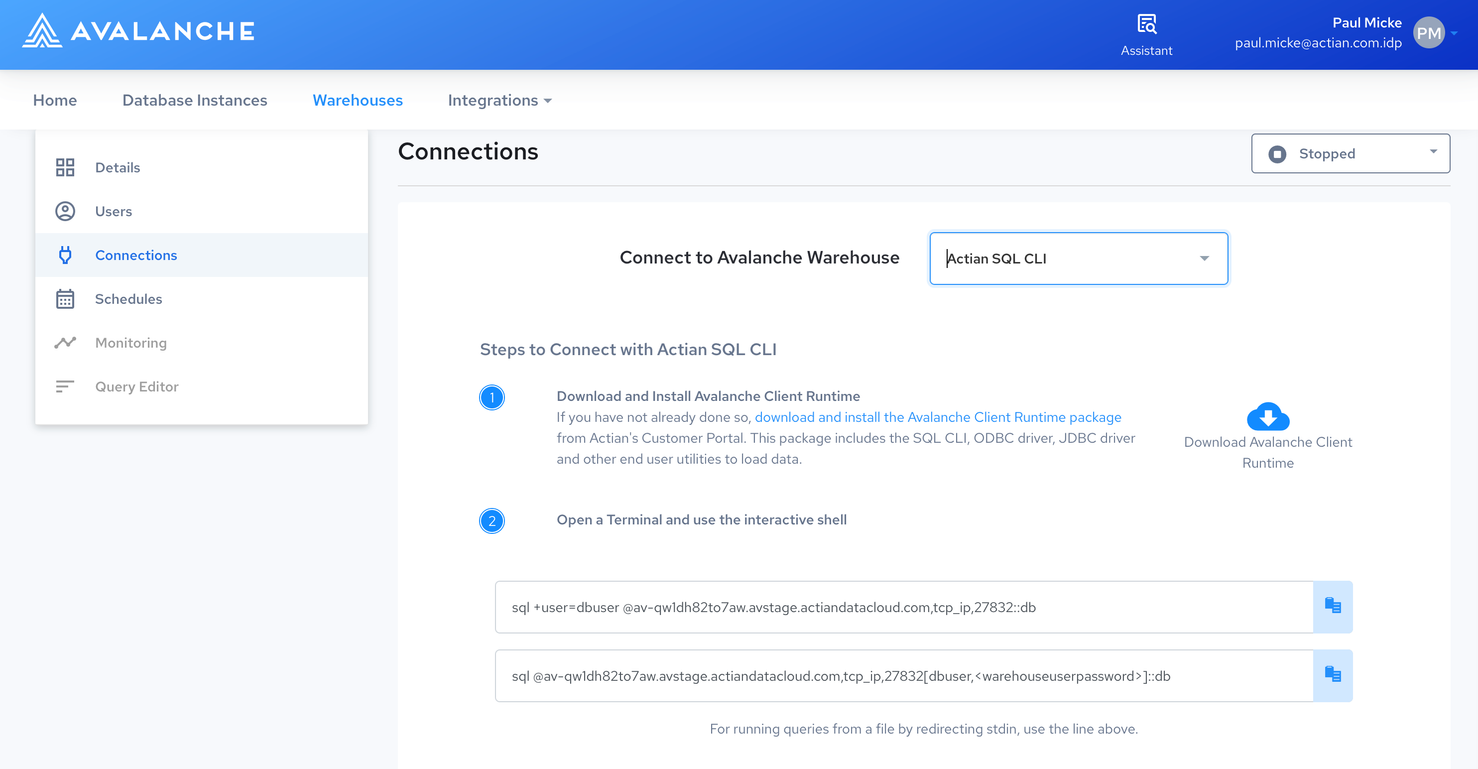Click the Stopped status icon
Viewport: 1478px width, 769px height.
(1277, 154)
